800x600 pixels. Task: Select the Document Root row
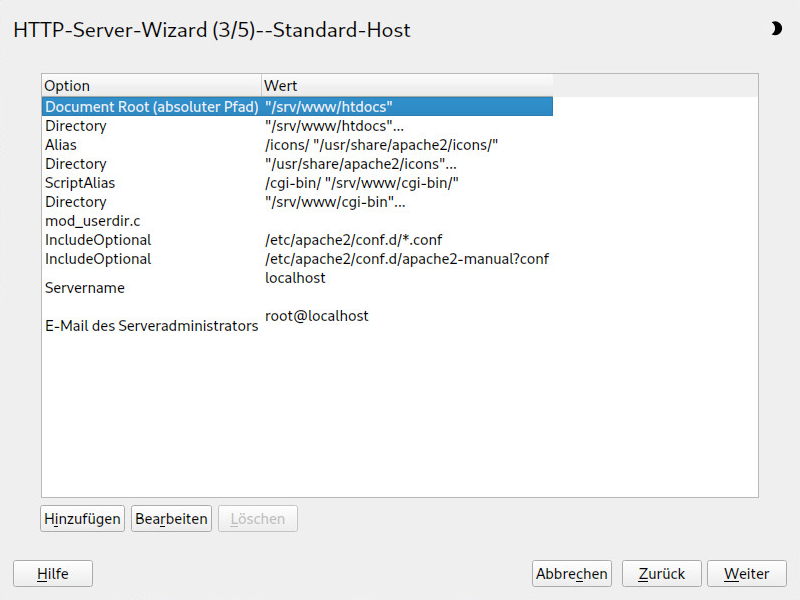click(297, 107)
